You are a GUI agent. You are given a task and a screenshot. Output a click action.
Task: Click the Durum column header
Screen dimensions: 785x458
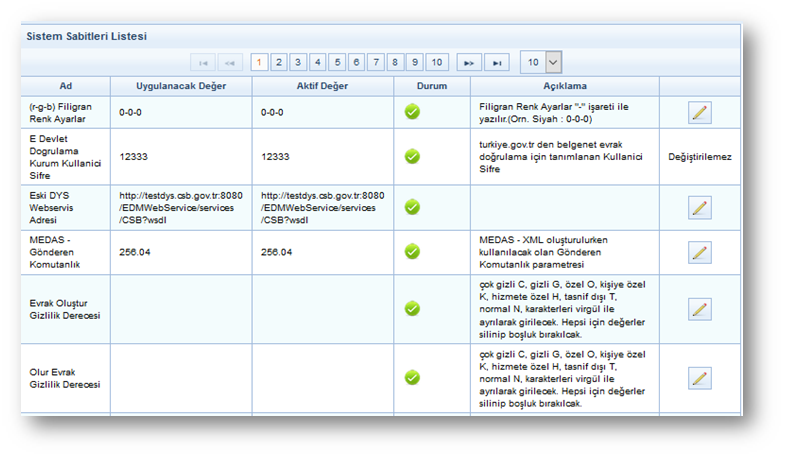[432, 86]
